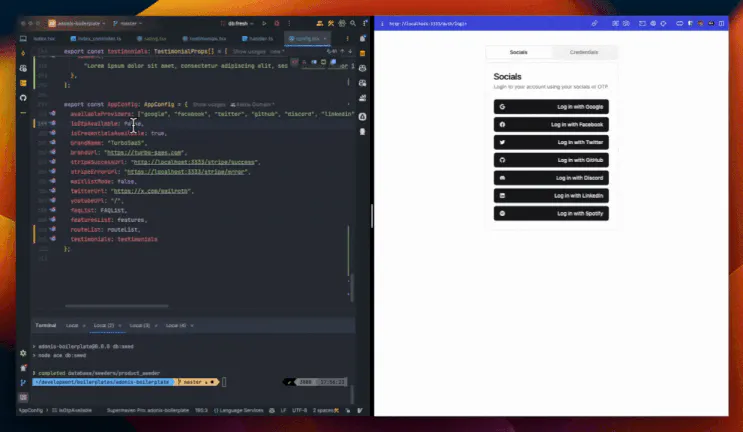This screenshot has height=432, width=743.
Task: Click Log in with Twitter button
Action: click(x=551, y=142)
